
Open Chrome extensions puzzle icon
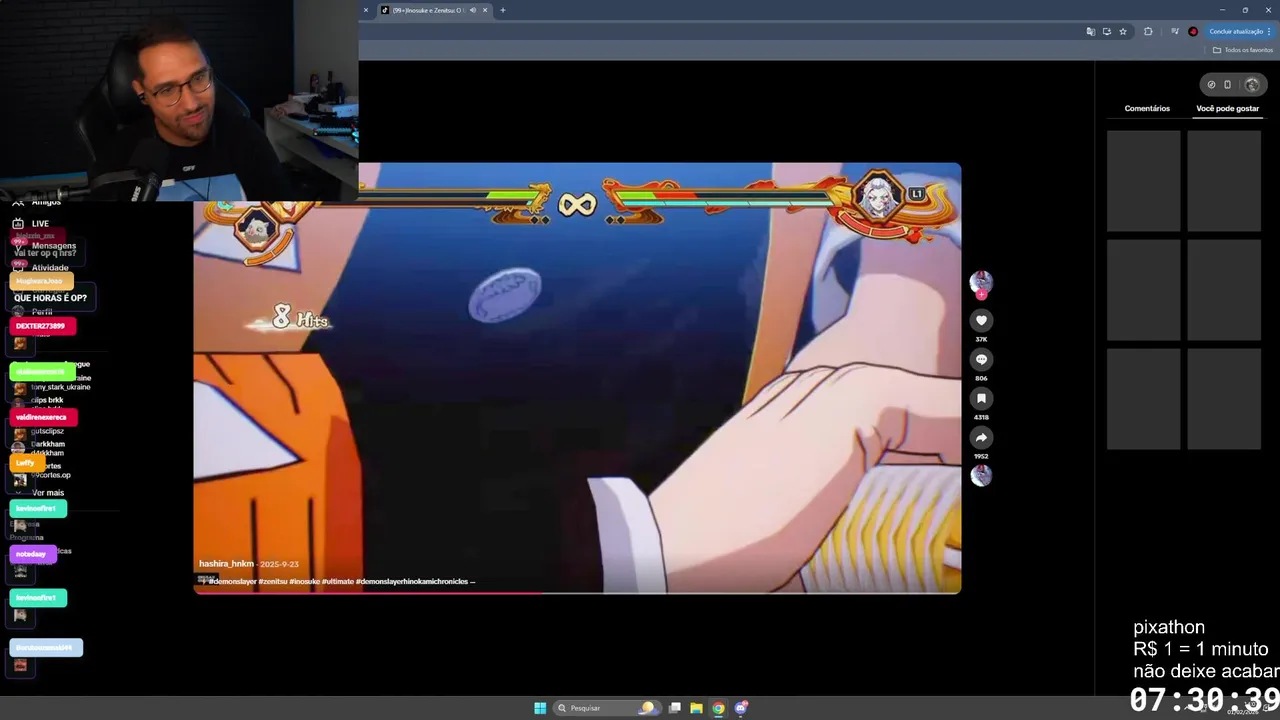click(1148, 31)
